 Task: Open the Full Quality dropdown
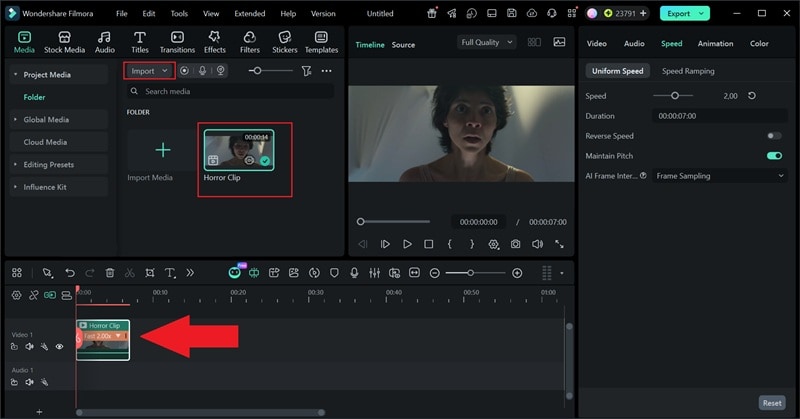487,43
